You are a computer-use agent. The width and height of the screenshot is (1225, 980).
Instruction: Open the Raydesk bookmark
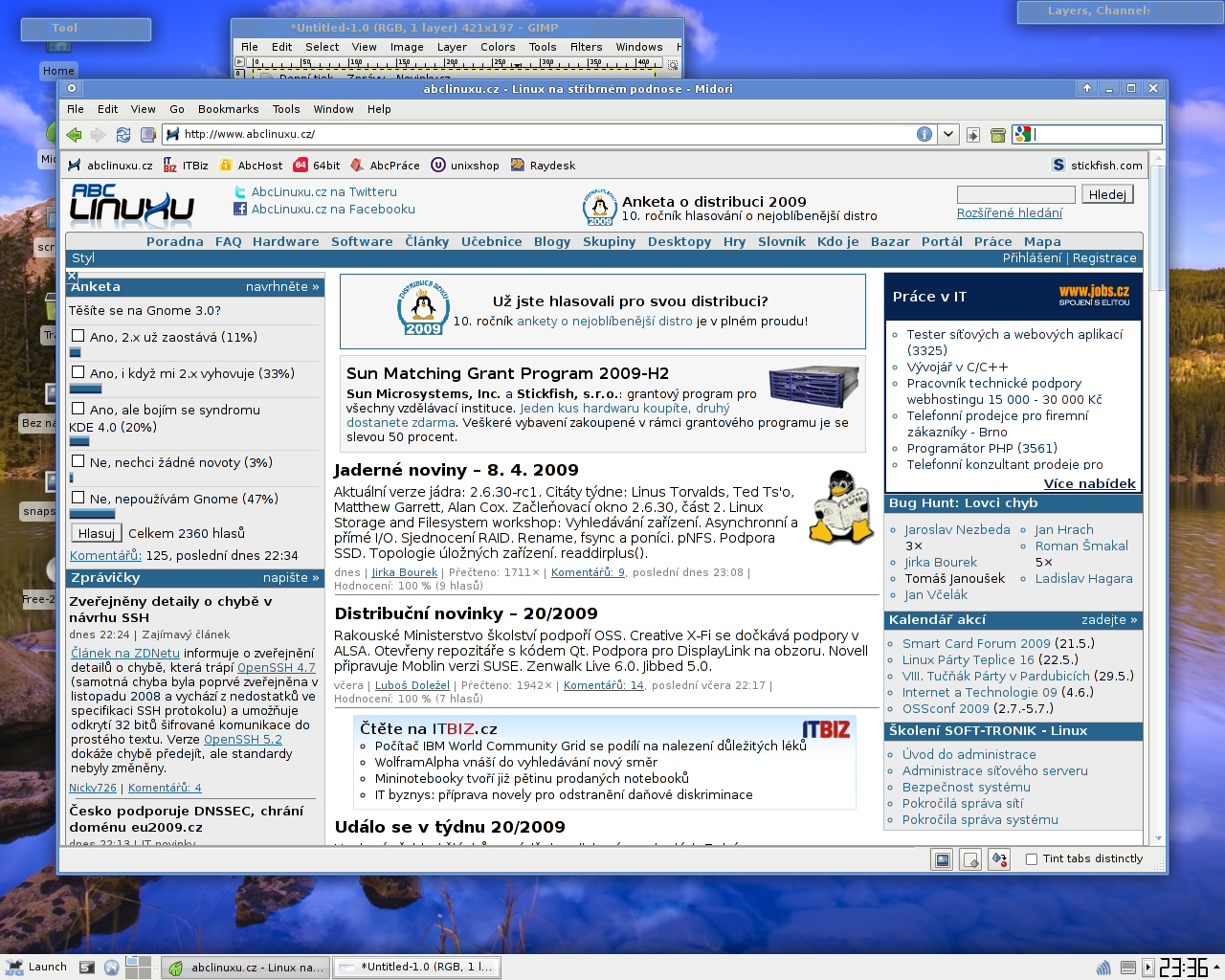coord(543,166)
